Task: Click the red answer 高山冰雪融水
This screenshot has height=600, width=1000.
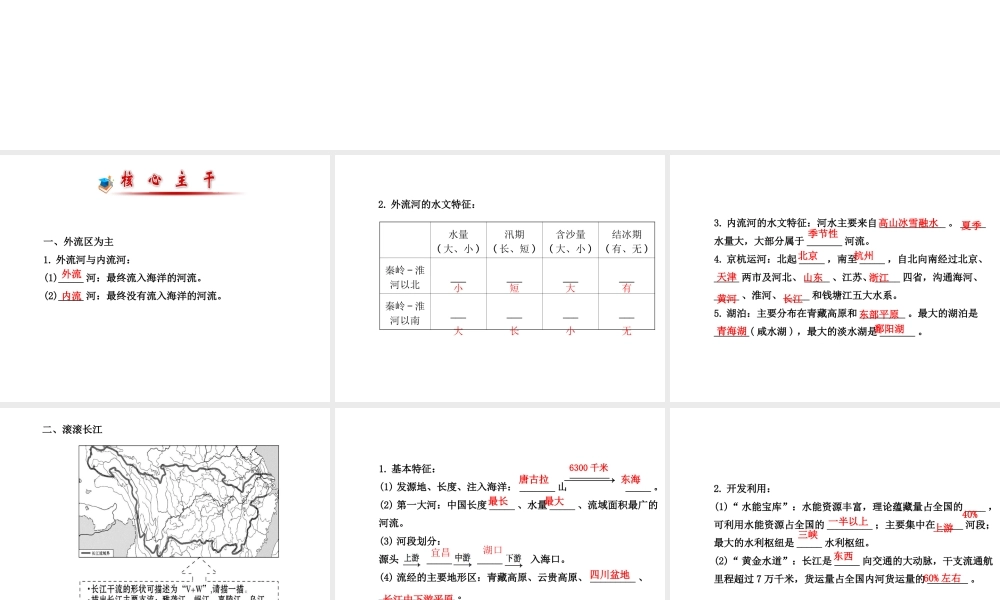Action: click(x=908, y=223)
